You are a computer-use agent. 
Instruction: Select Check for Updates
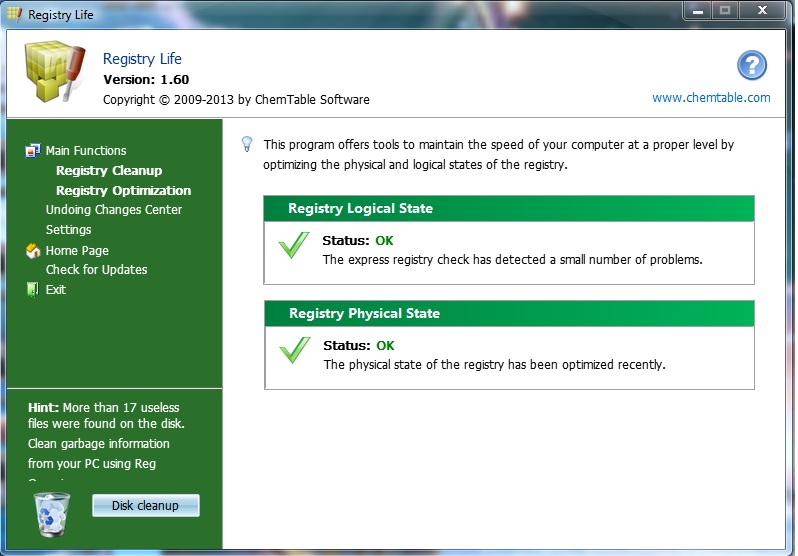[x=97, y=269]
